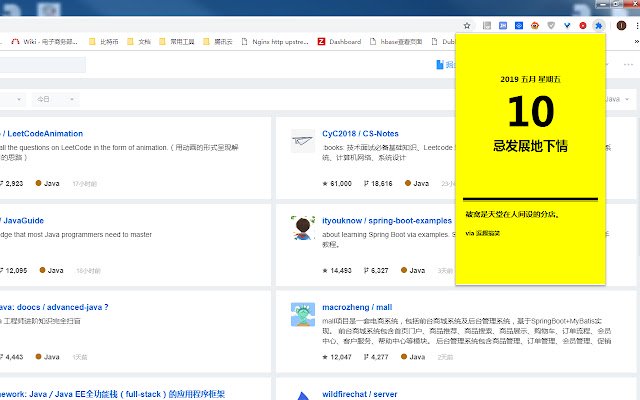
Task: Click the CS-Notes paper plane avatar
Action: 303,141
